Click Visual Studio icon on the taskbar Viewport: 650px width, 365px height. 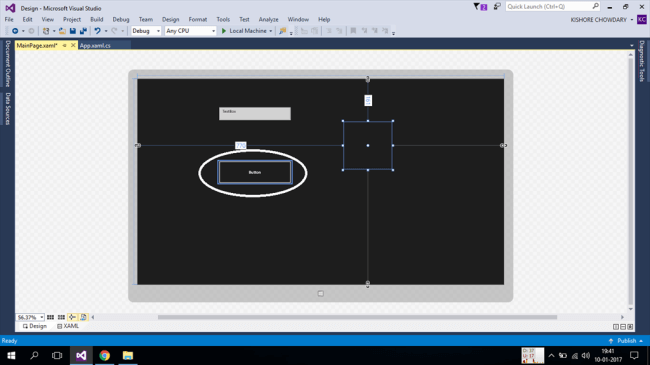pyautogui.click(x=81, y=355)
